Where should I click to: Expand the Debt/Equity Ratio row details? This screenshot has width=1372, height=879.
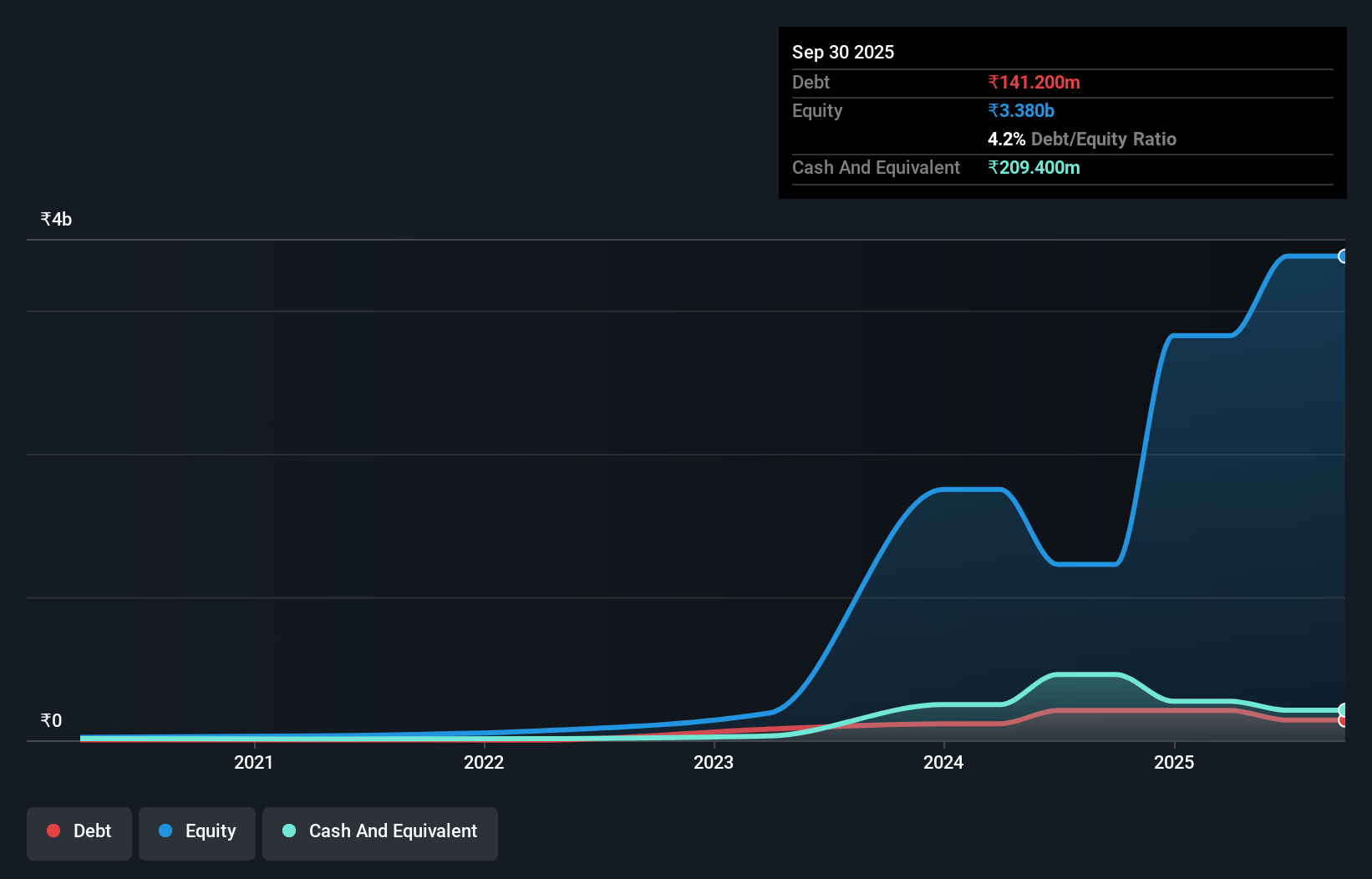point(1082,139)
